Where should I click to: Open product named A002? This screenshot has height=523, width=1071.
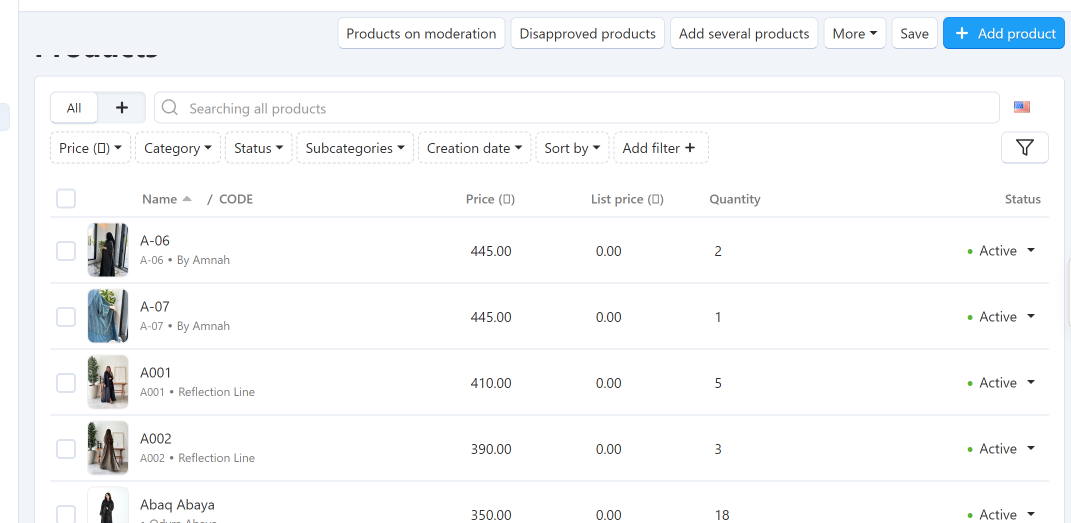(x=156, y=438)
